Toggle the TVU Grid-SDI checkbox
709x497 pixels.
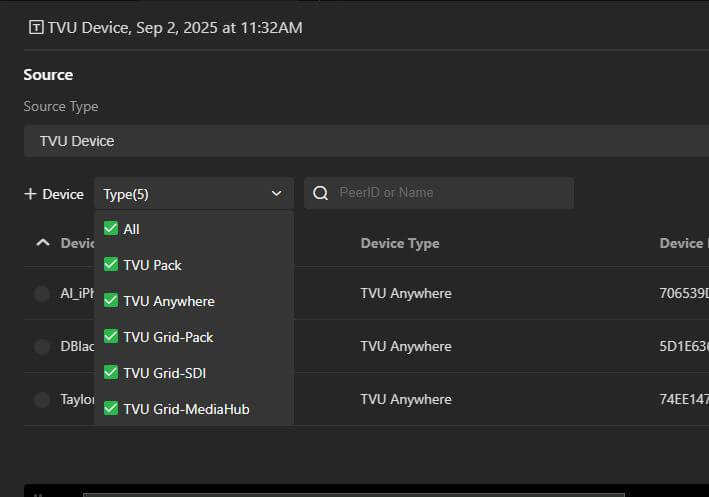click(111, 373)
